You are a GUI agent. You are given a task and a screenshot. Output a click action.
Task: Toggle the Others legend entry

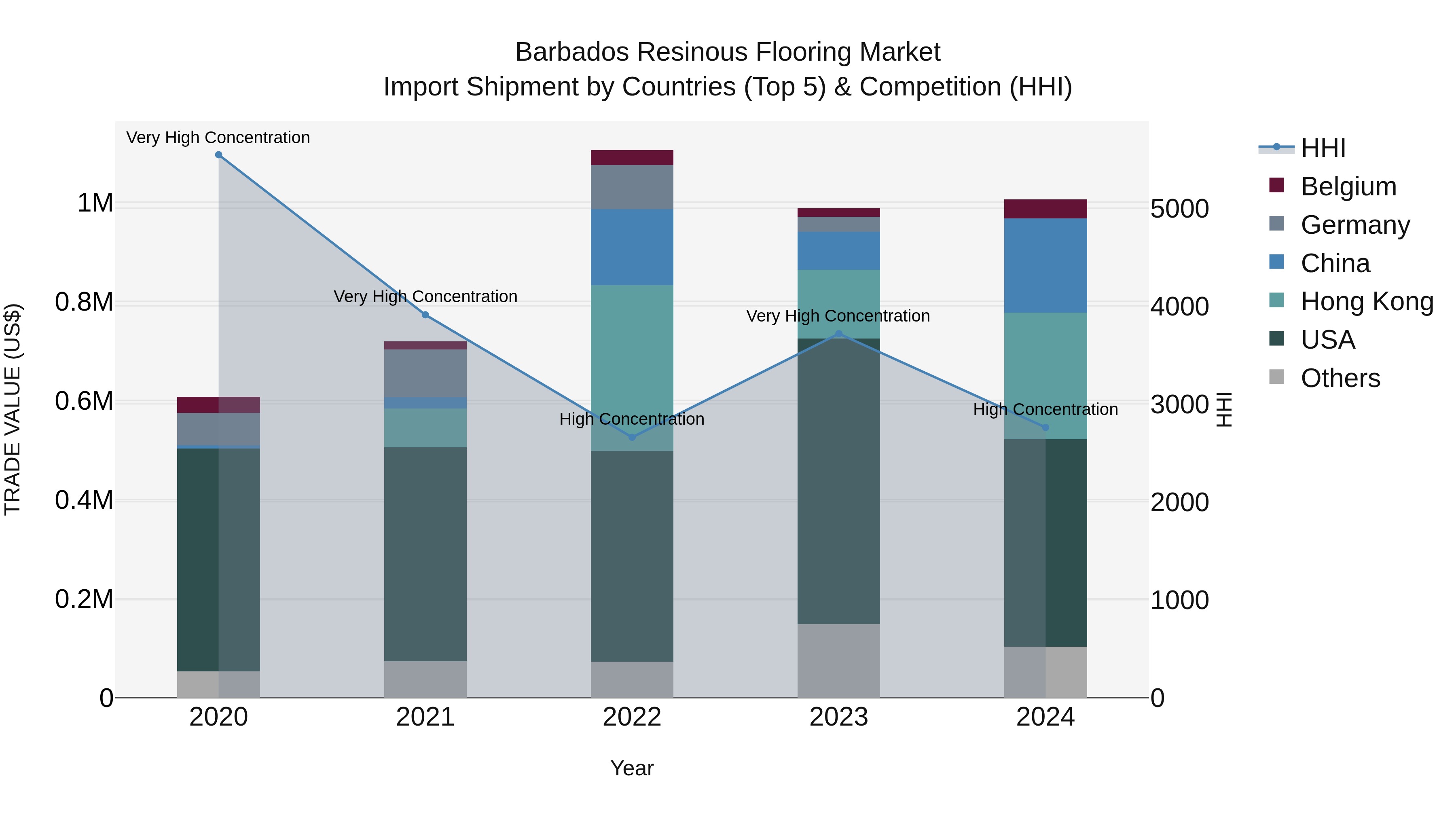[1324, 378]
